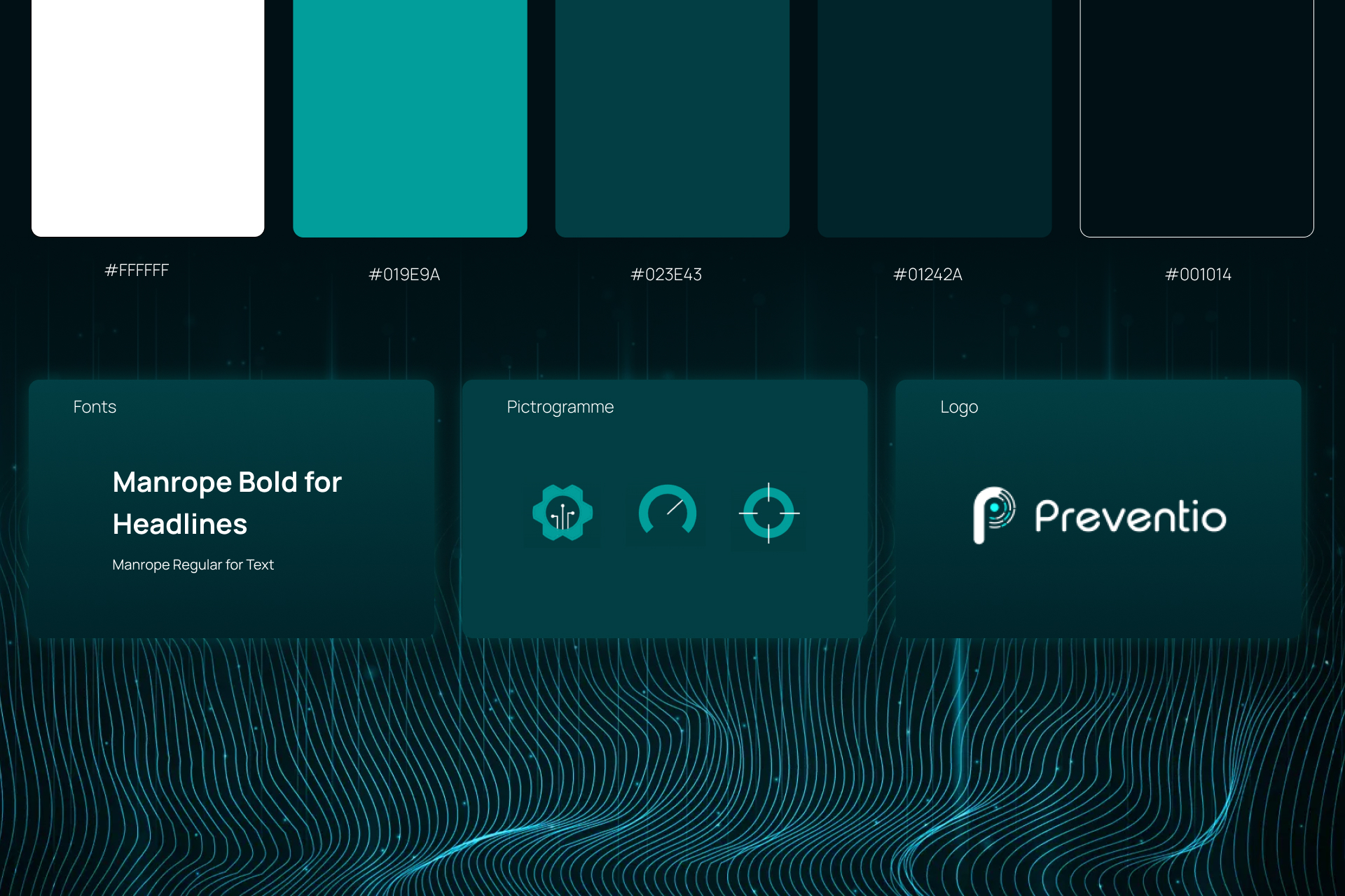
Task: Click the #01242A hex code label
Action: coord(927,275)
